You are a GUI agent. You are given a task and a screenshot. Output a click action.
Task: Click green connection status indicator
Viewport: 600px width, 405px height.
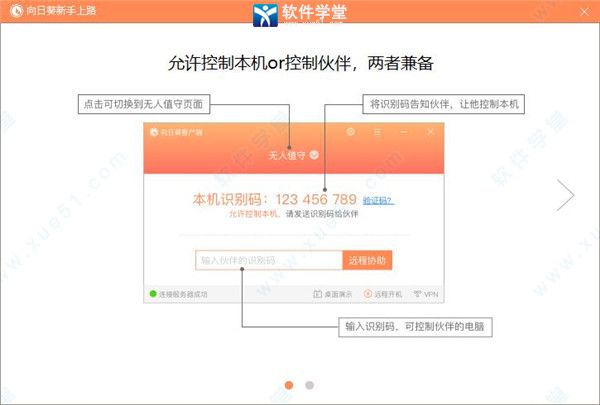(153, 294)
